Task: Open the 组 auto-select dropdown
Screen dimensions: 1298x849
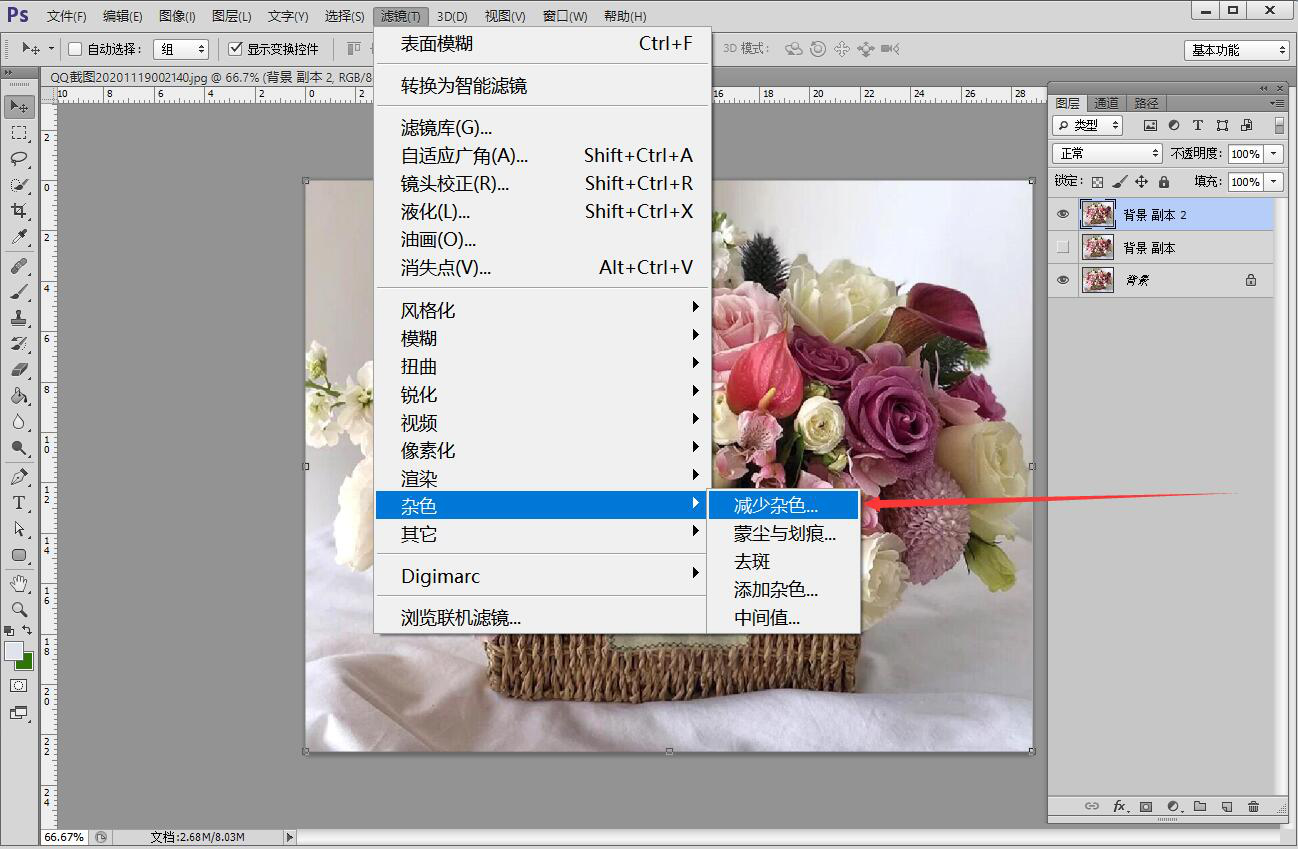Action: [x=181, y=49]
